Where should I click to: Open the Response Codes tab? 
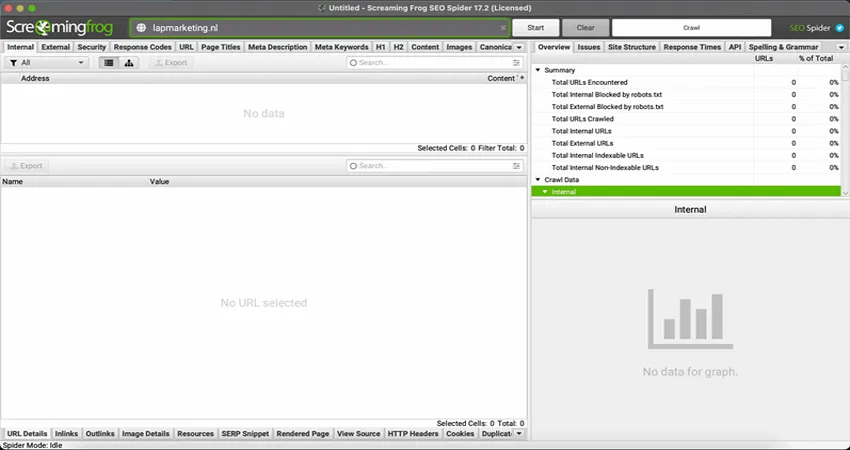(x=143, y=47)
